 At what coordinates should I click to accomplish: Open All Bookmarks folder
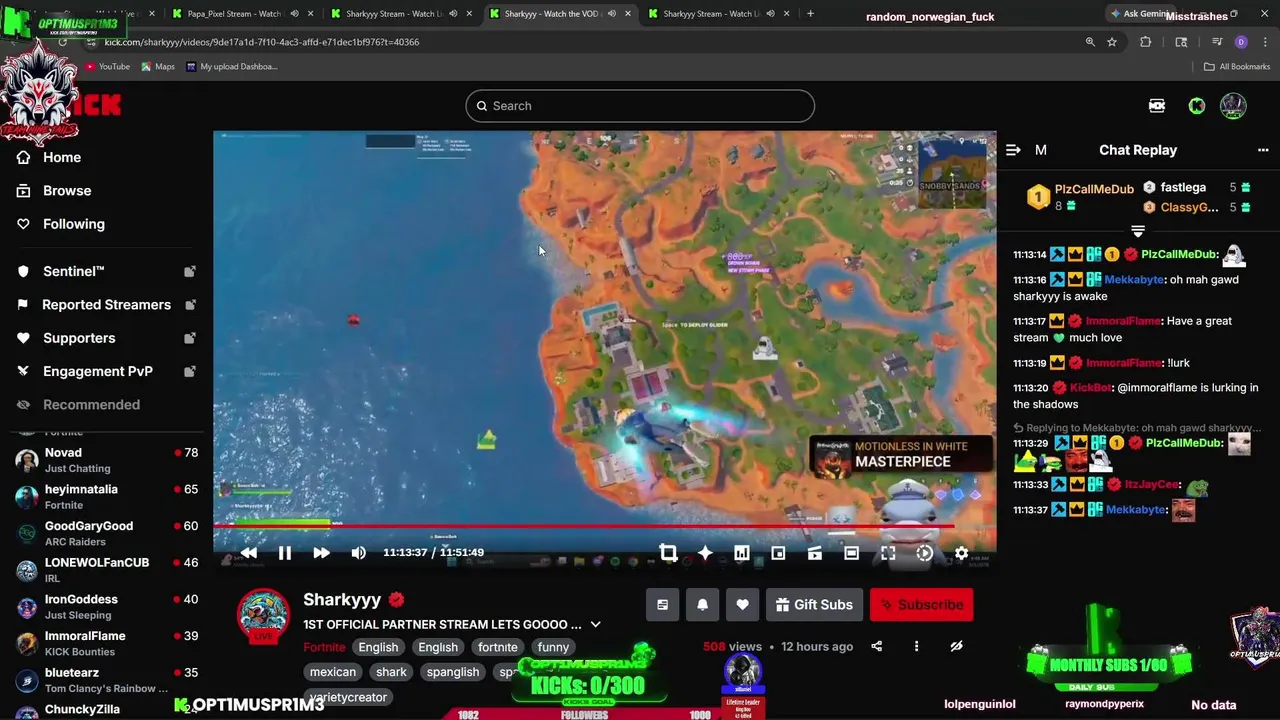[x=1237, y=67]
